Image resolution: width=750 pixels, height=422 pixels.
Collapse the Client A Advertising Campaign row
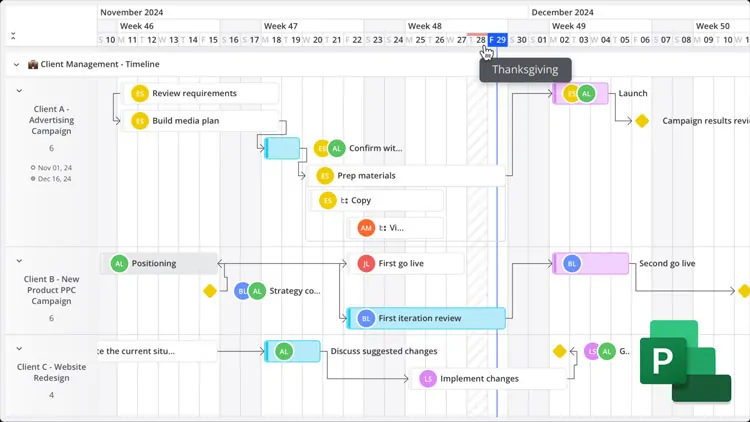click(19, 90)
